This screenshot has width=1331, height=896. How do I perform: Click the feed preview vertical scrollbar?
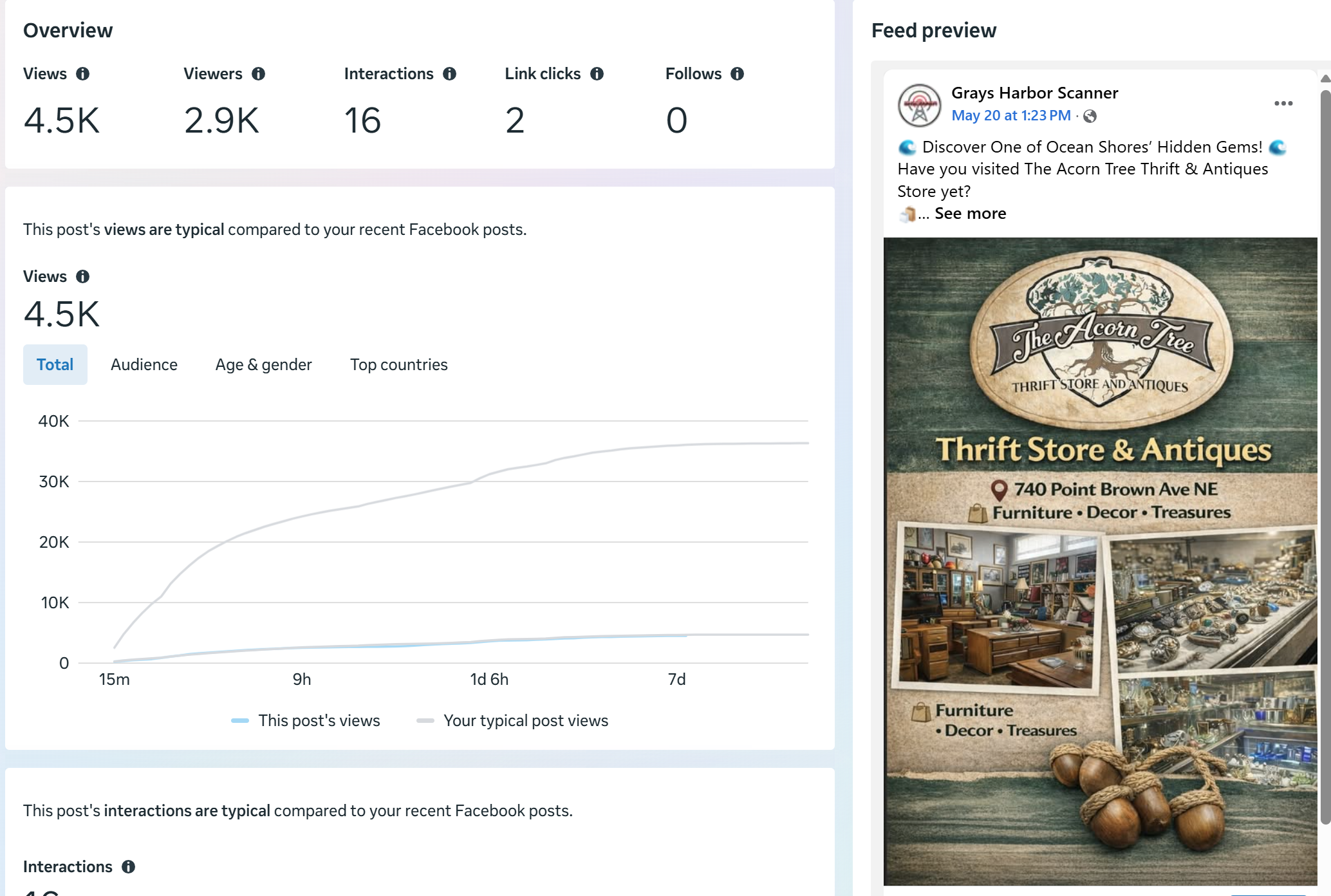point(1325,457)
